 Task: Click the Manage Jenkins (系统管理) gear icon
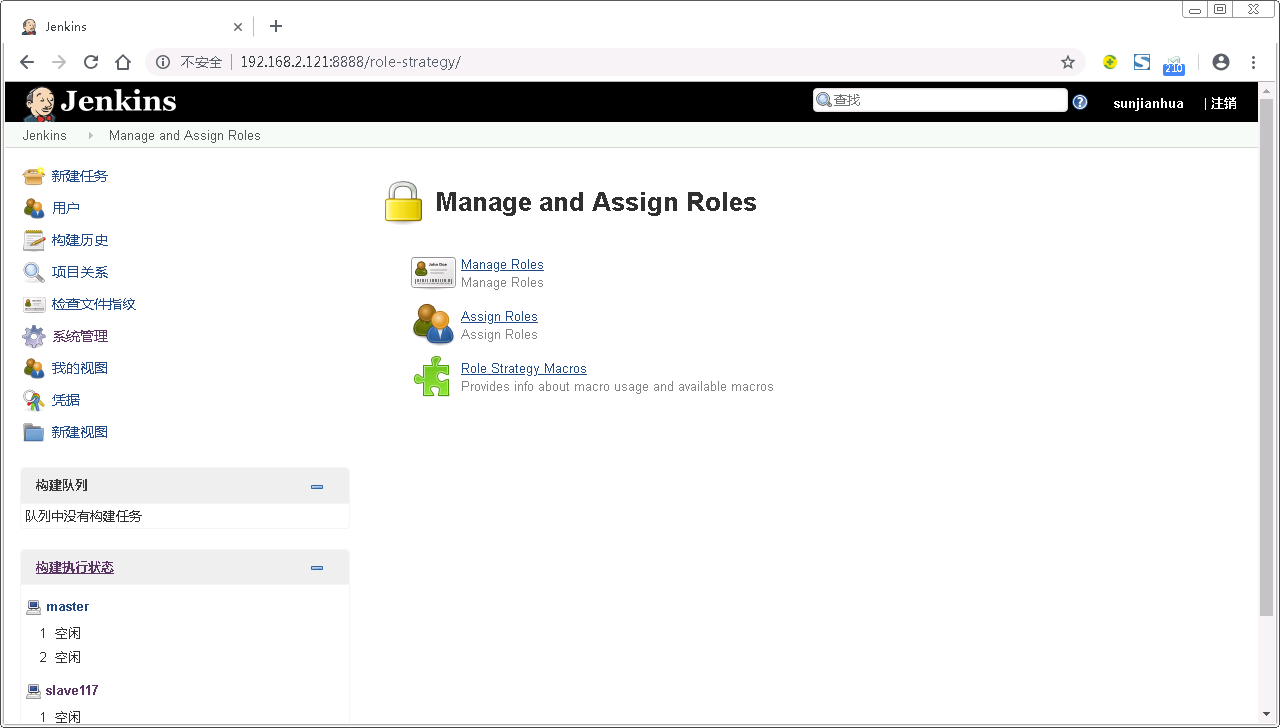(34, 336)
